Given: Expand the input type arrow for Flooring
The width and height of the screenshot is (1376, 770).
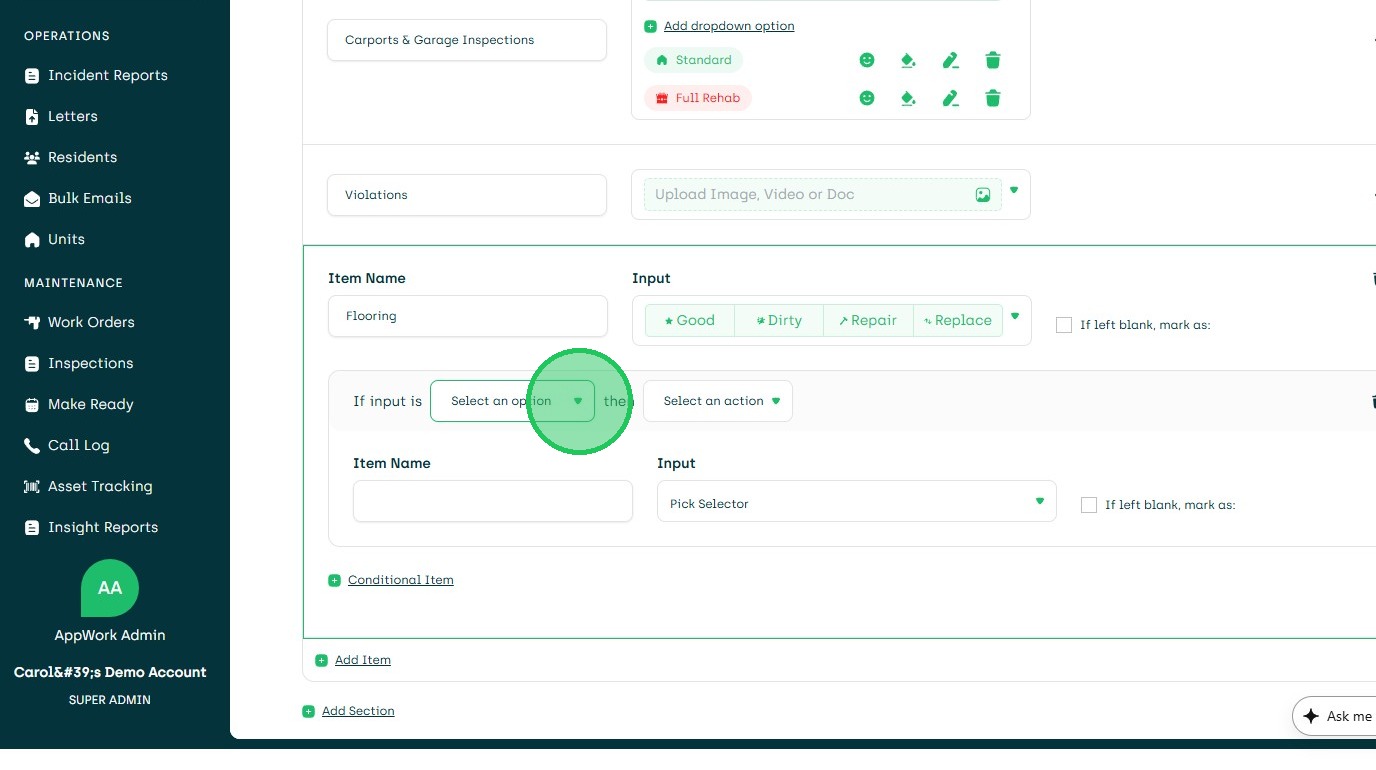Looking at the screenshot, I should coord(1015,316).
